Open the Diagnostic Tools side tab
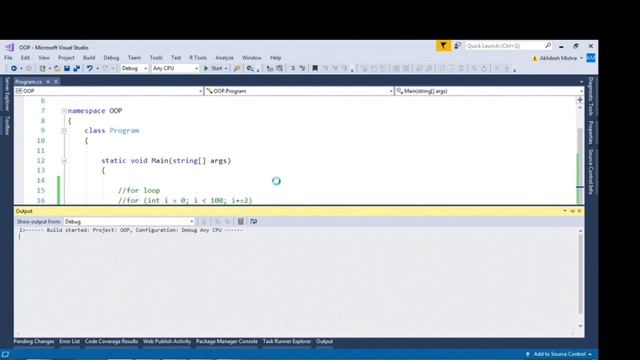Viewport: 640px width, 360px height. point(591,96)
